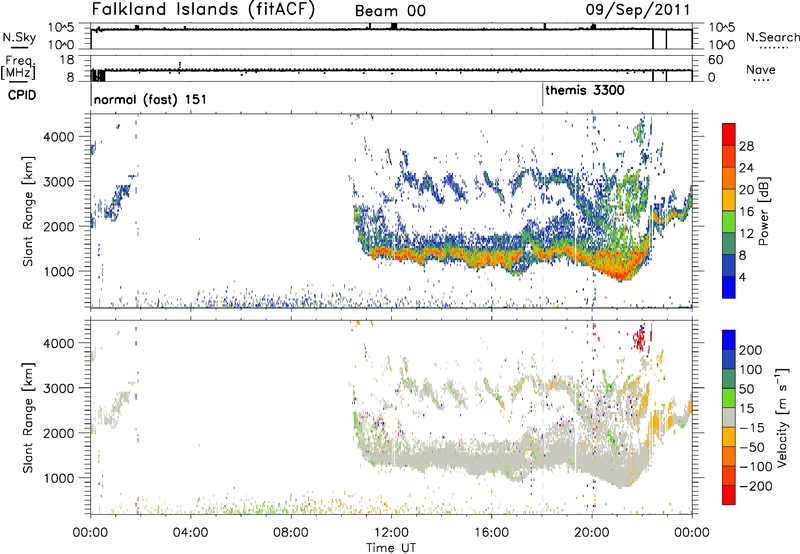The width and height of the screenshot is (800, 554).
Task: Click the 'Time UT' axis title
Action: 391,548
